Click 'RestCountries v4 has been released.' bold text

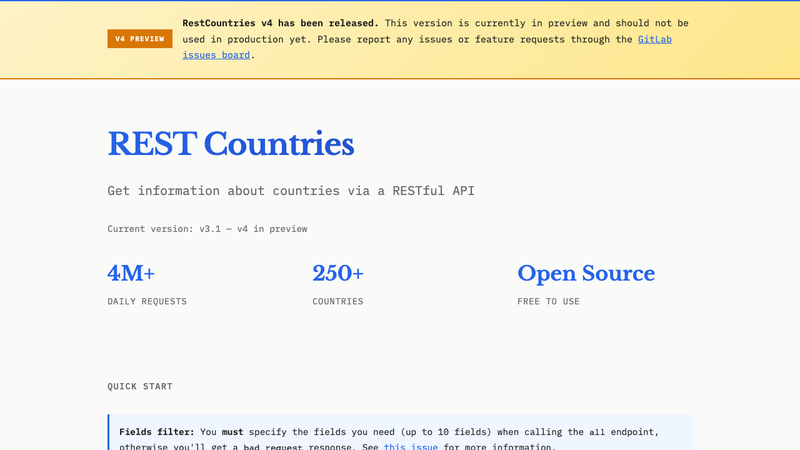click(281, 23)
